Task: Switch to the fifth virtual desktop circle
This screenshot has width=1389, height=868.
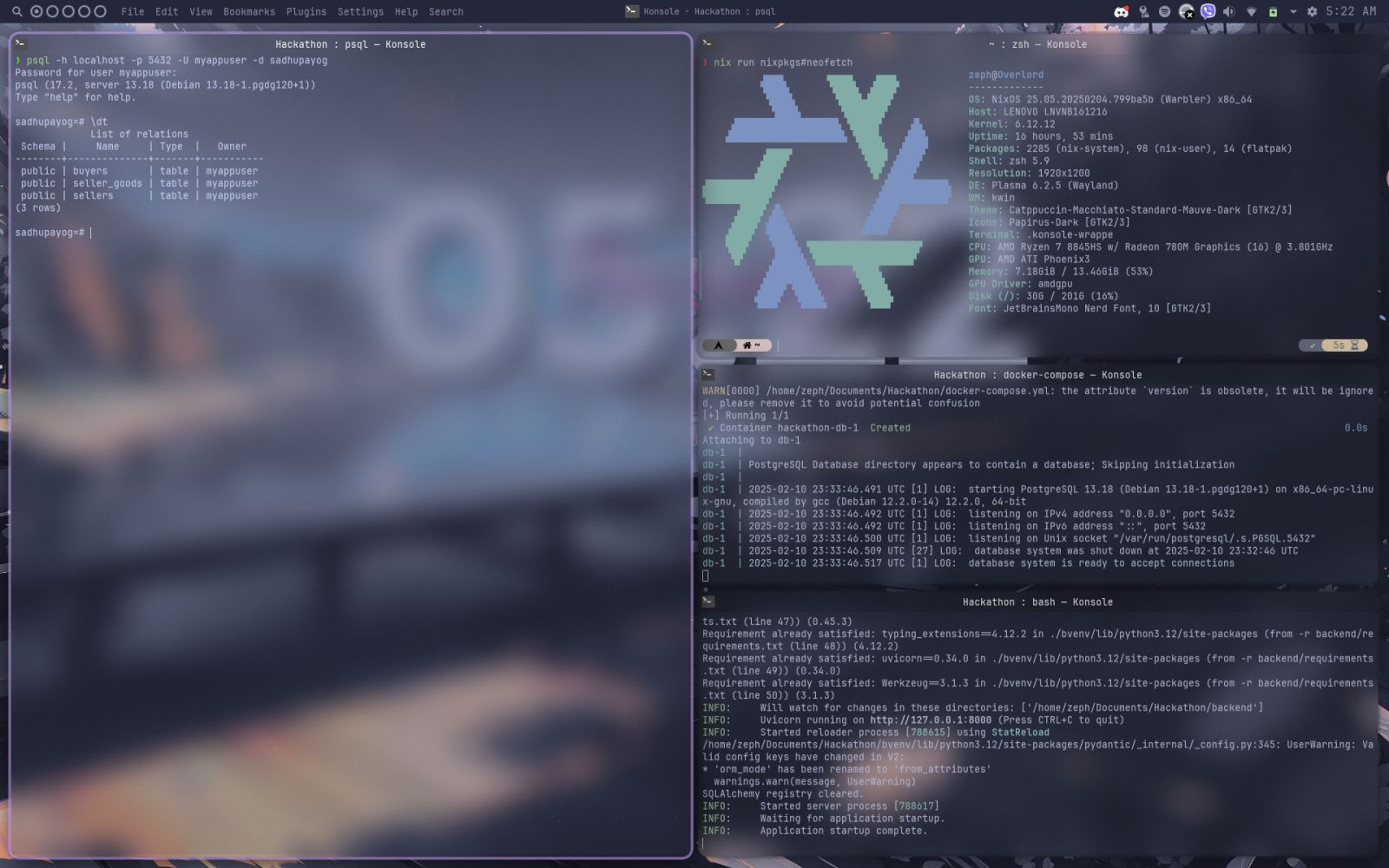Action: (x=100, y=11)
